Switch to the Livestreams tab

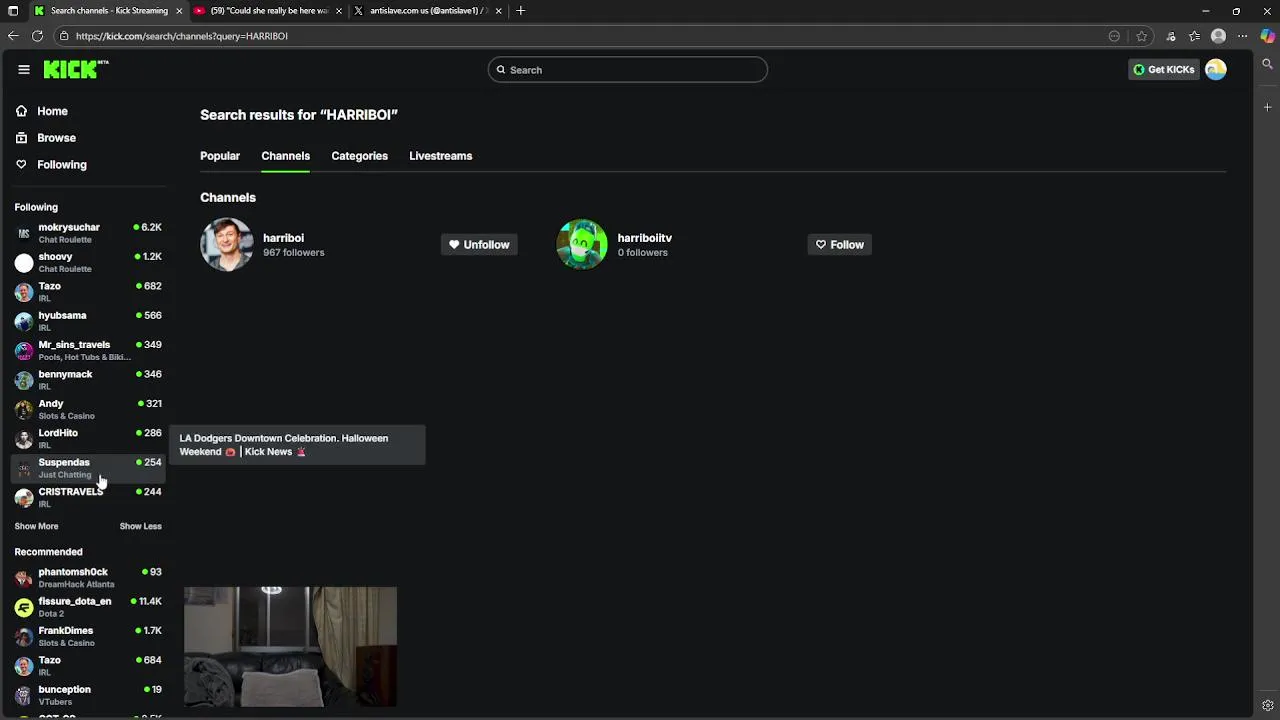[440, 156]
